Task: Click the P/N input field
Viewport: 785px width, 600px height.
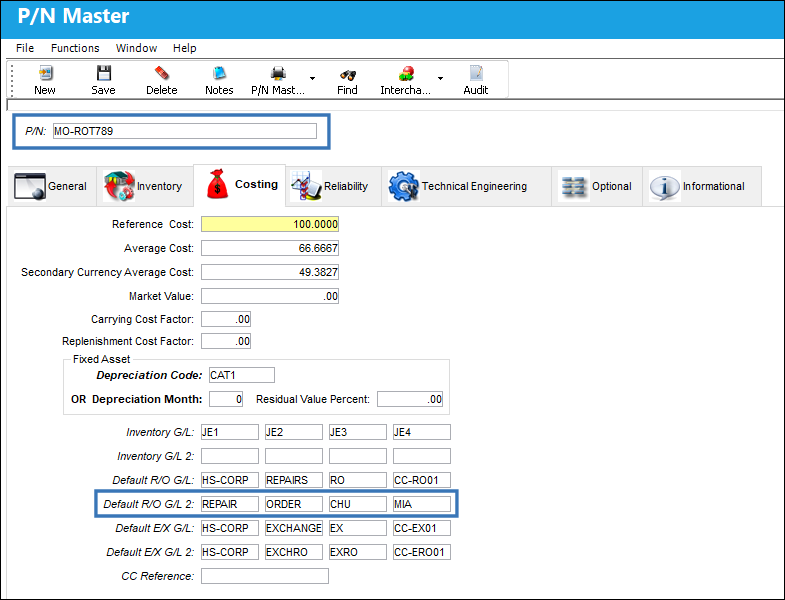Action: 185,131
